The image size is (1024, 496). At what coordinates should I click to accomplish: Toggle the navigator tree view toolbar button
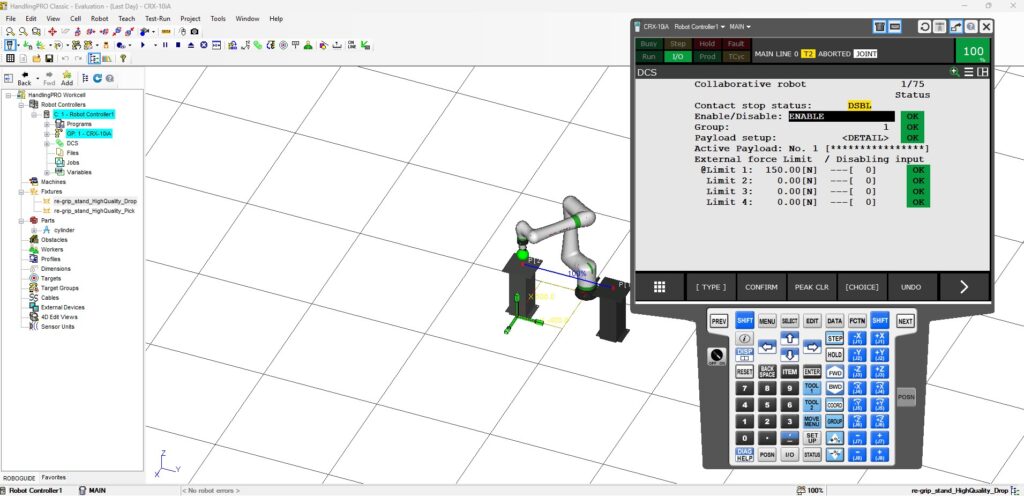click(x=94, y=58)
